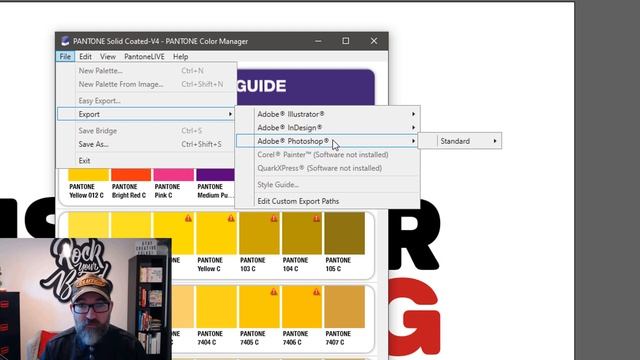Click warning icon on PANTONE 7405 C swatch
The width and height of the screenshot is (640, 360).
(274, 292)
